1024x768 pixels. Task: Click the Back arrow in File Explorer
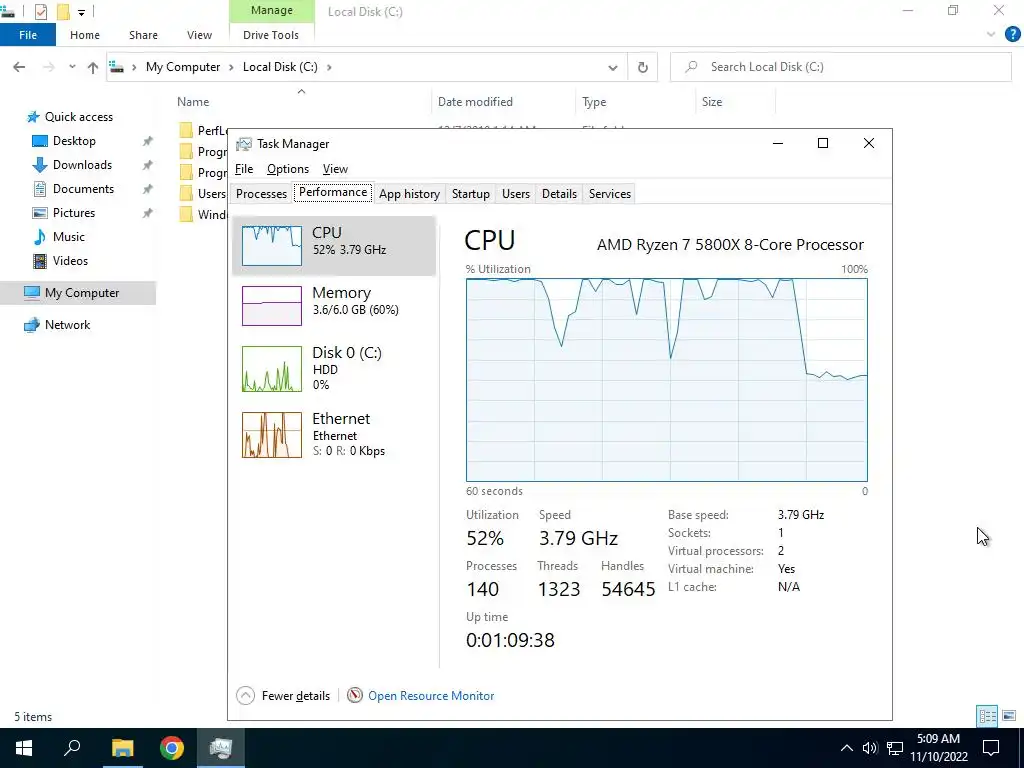19,67
